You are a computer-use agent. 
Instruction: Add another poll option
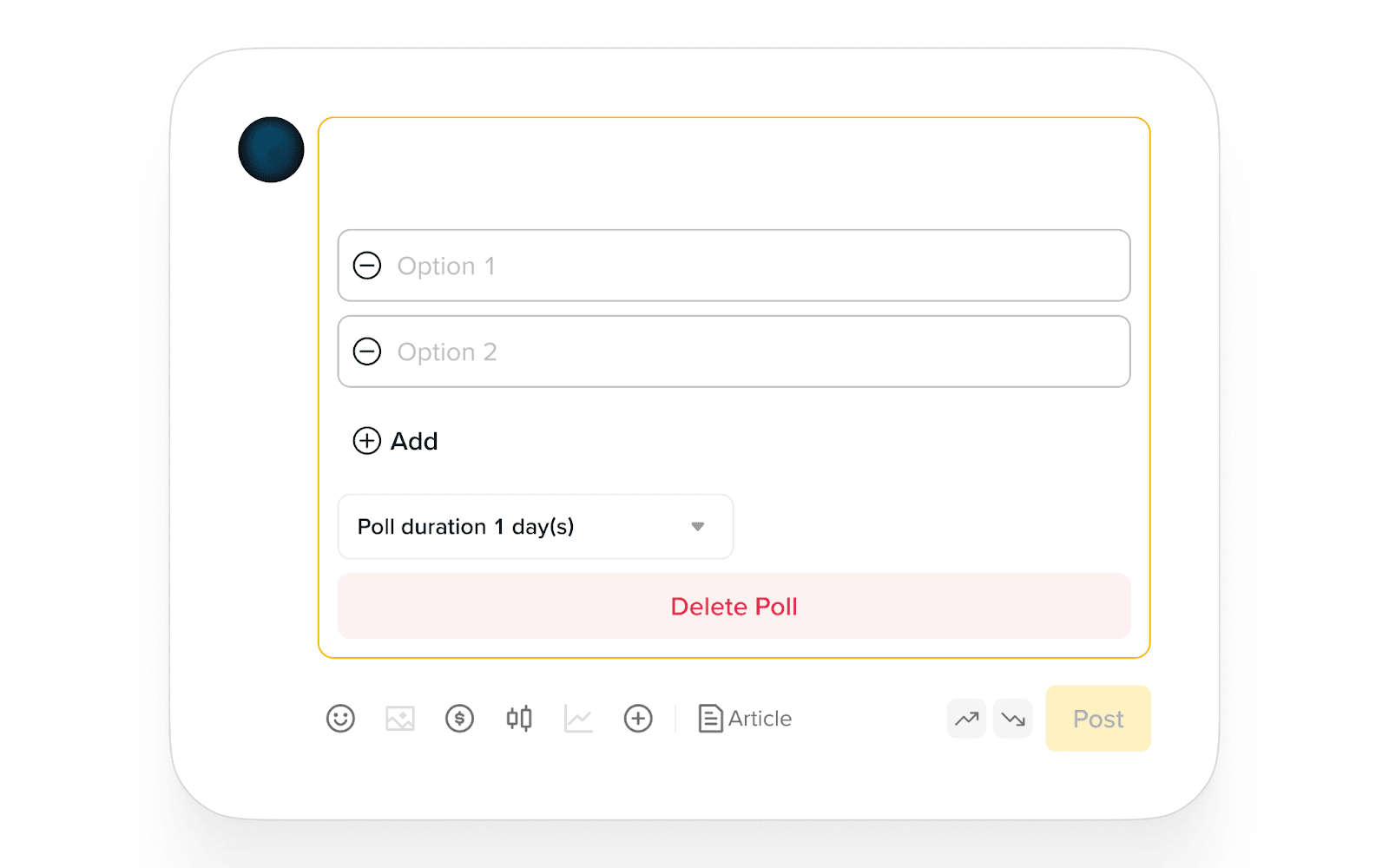click(x=396, y=441)
